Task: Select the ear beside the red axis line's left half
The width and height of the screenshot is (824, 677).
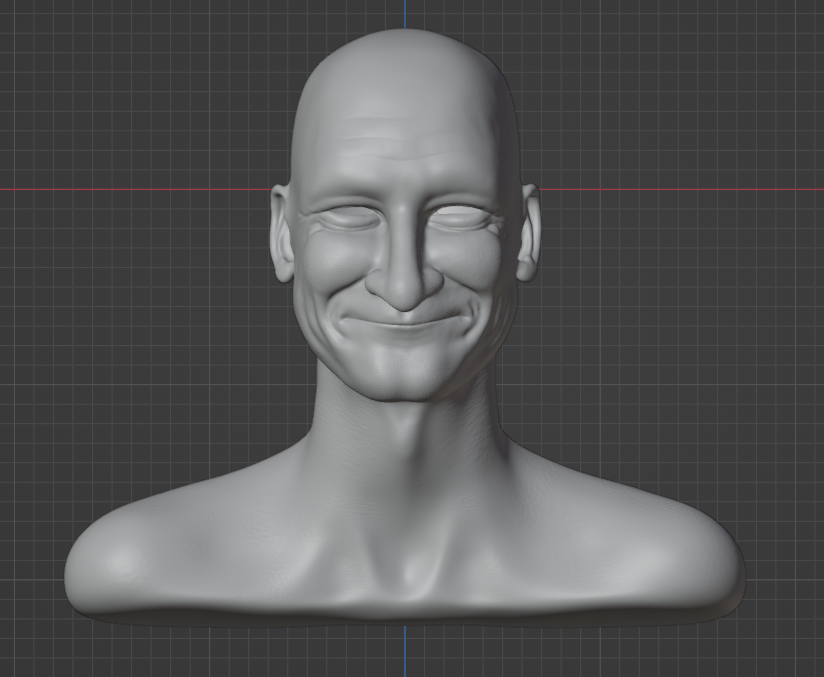Action: [282, 234]
